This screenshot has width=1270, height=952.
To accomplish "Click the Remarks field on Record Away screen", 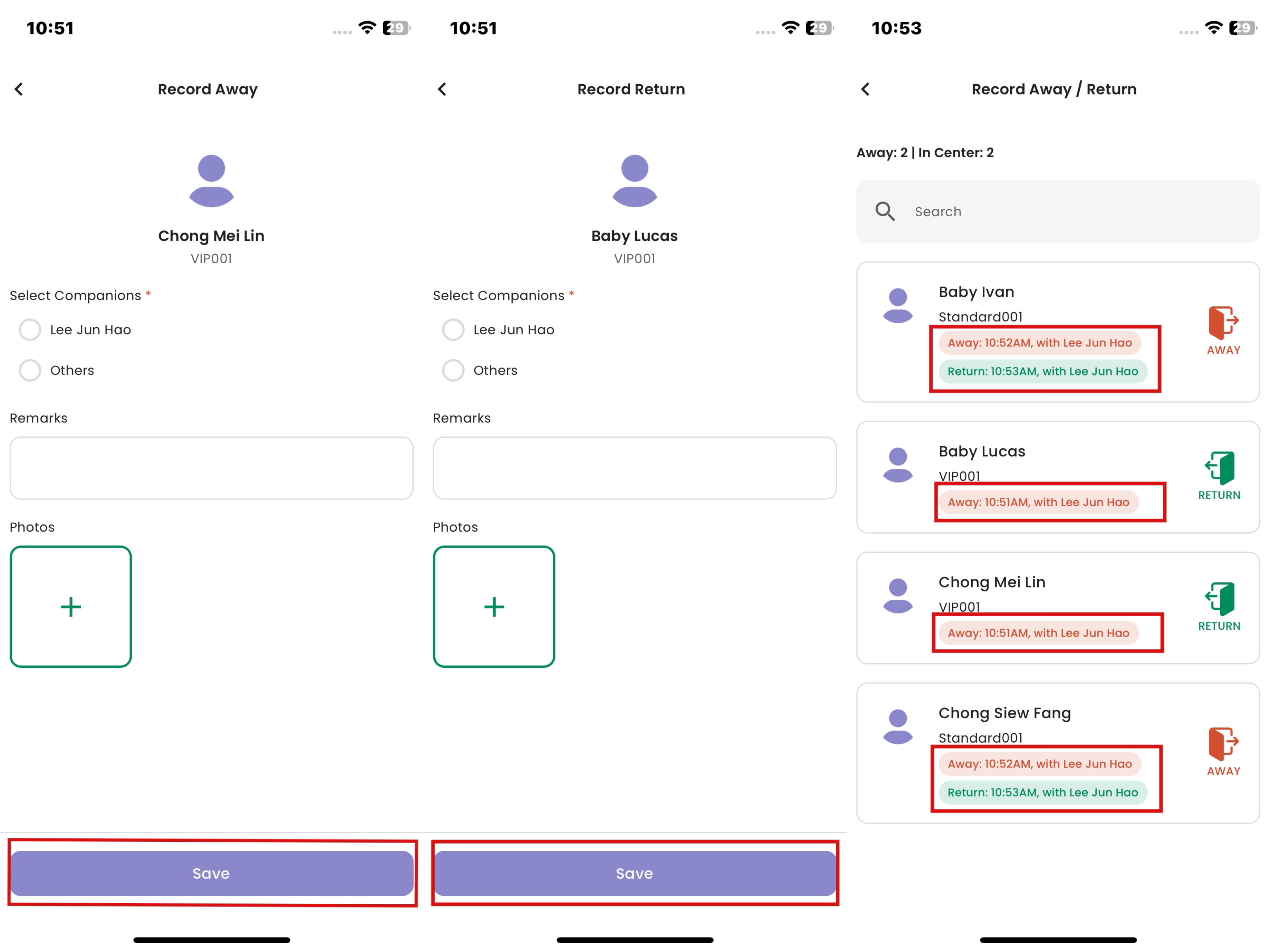I will [x=211, y=468].
